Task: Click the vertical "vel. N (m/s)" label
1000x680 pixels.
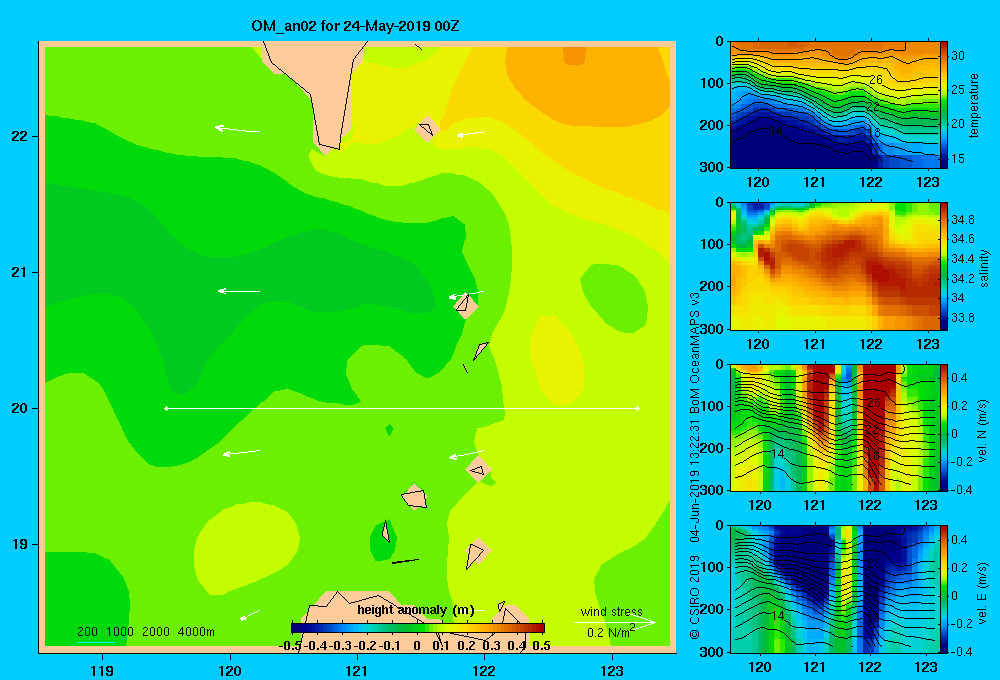Action: [x=983, y=431]
